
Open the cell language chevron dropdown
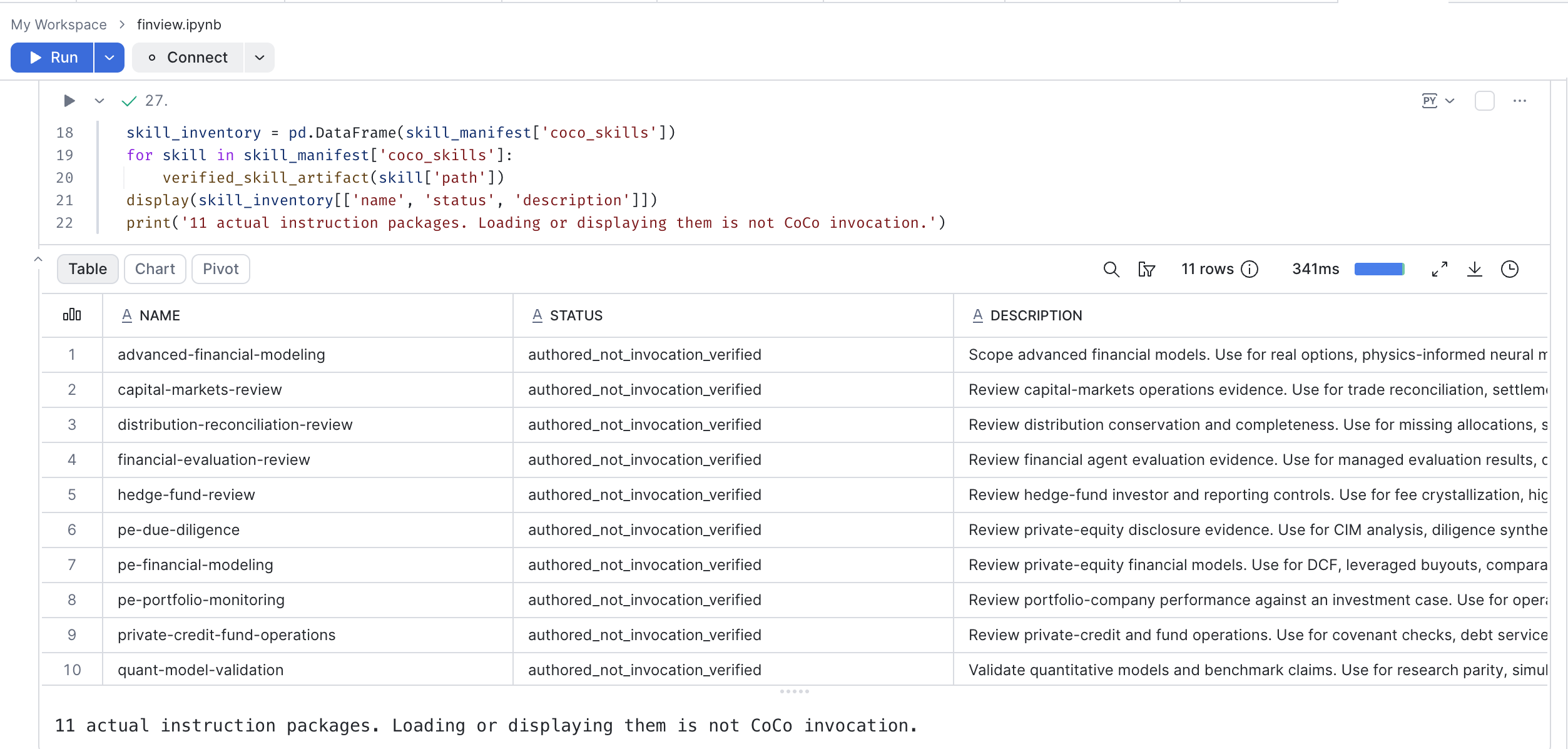pyautogui.click(x=1450, y=101)
